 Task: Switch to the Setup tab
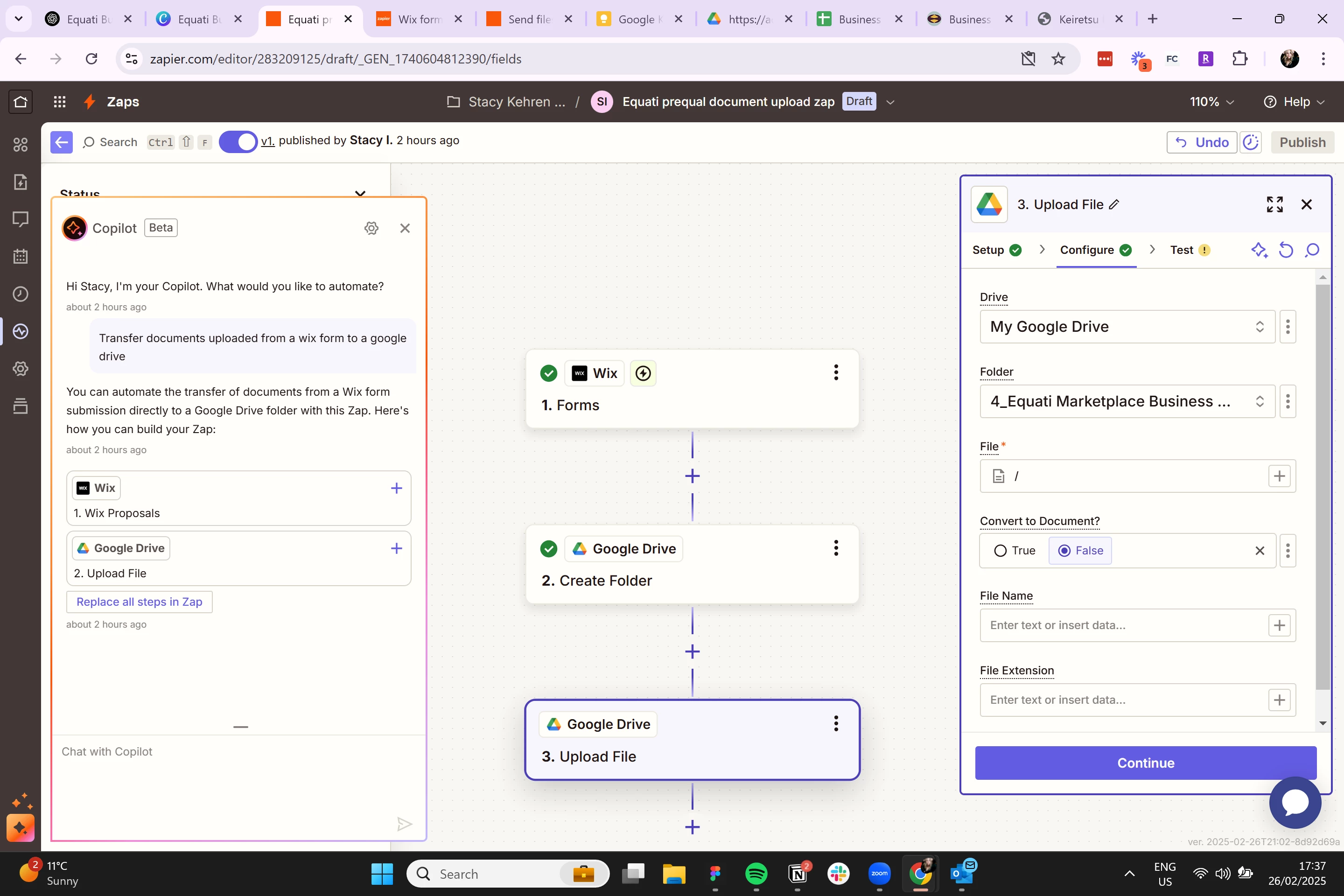pos(997,250)
